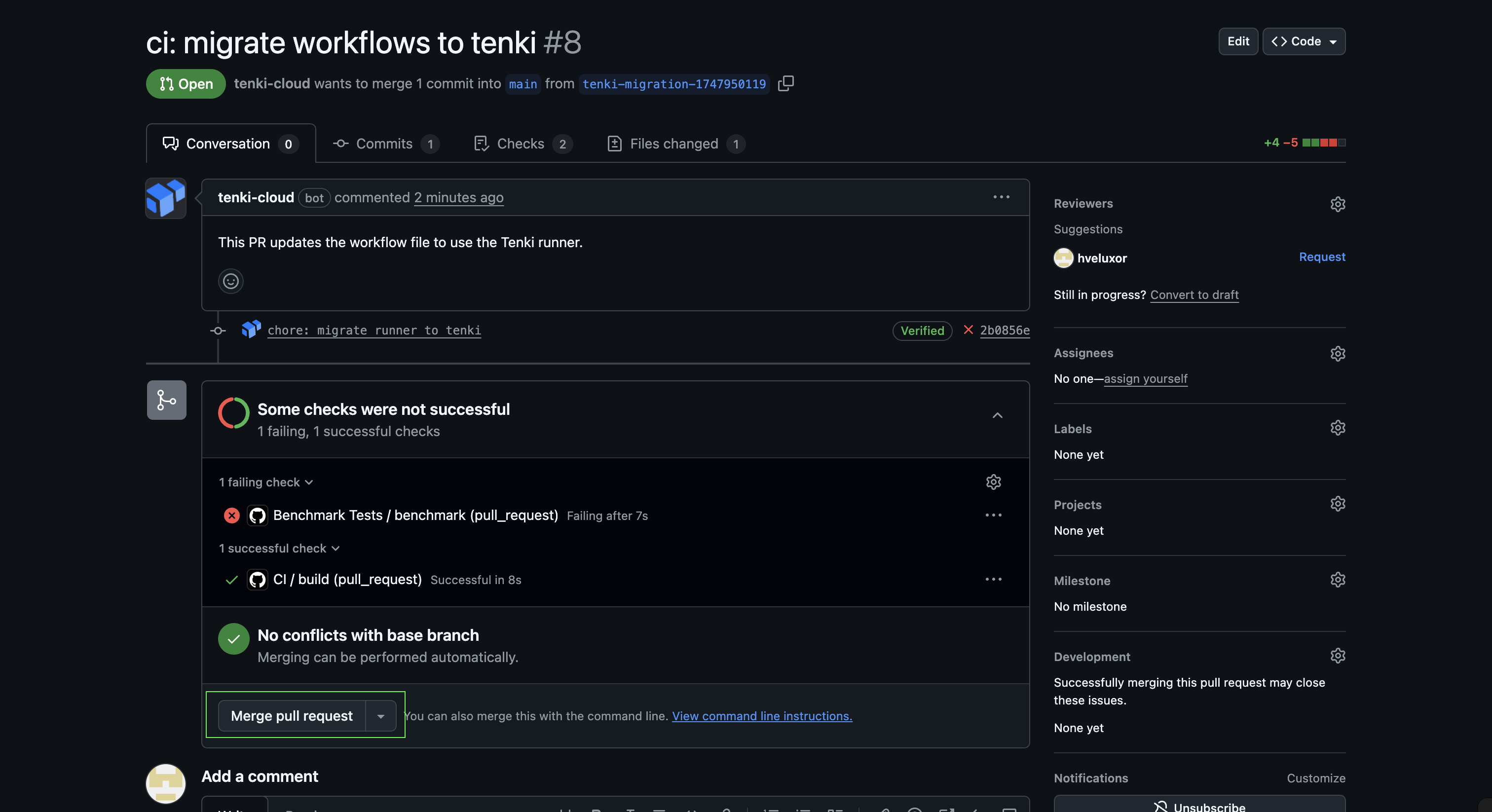Viewport: 1492px width, 812px height.
Task: Open checks settings gear in merge box
Action: click(993, 482)
